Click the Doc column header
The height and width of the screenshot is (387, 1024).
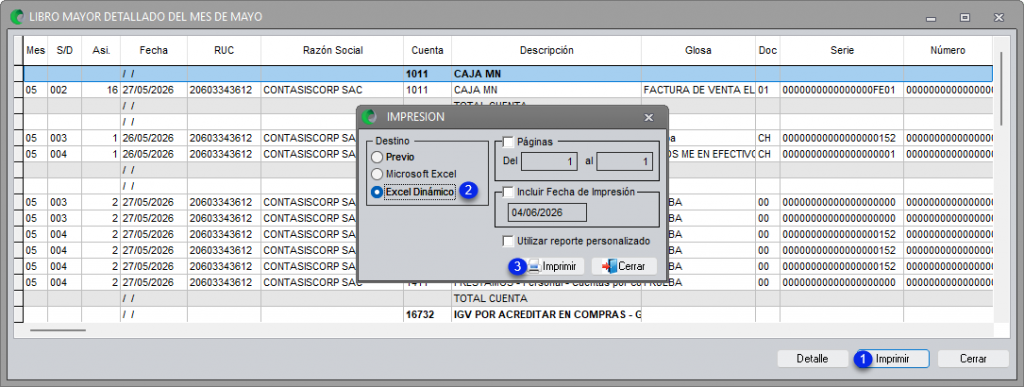(x=767, y=50)
